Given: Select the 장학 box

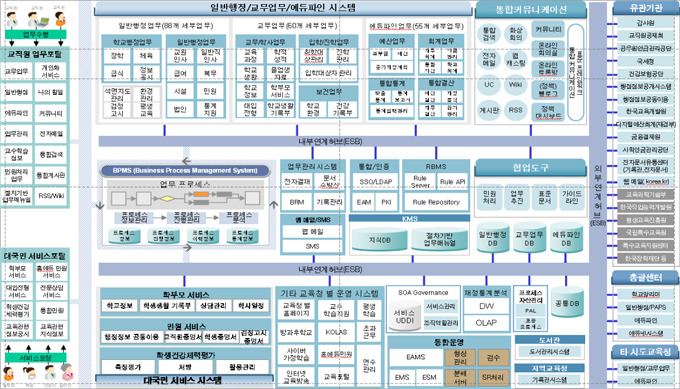Looking at the screenshot, I should point(117,56).
